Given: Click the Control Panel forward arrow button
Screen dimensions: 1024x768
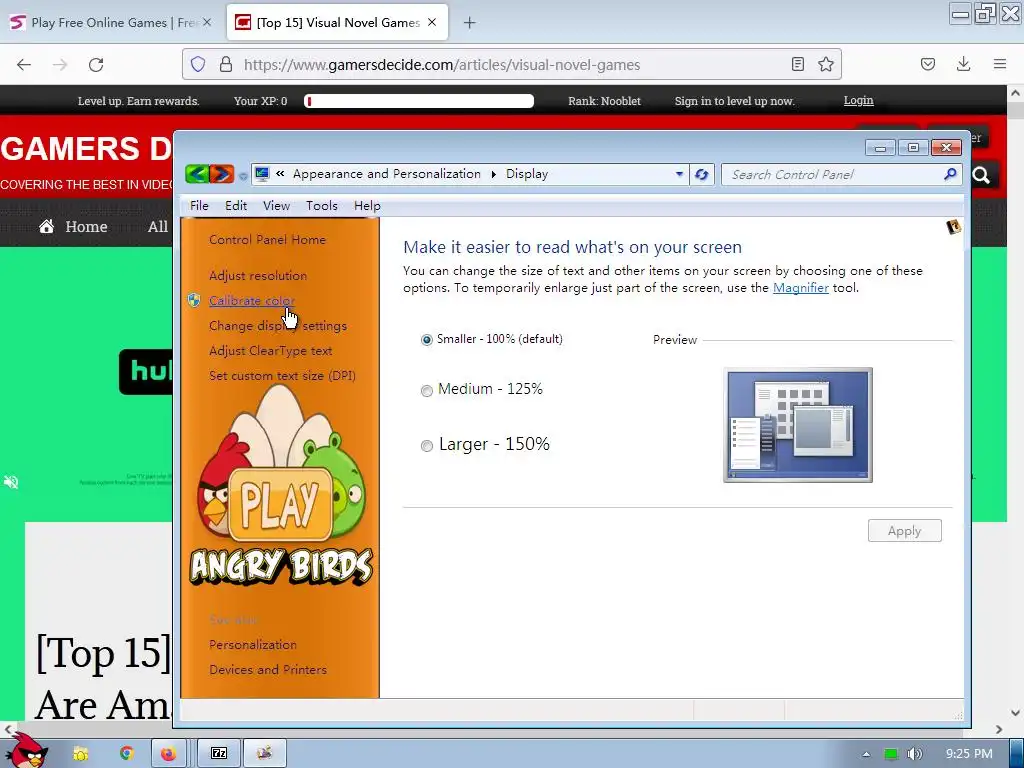Looking at the screenshot, I should coord(222,174).
